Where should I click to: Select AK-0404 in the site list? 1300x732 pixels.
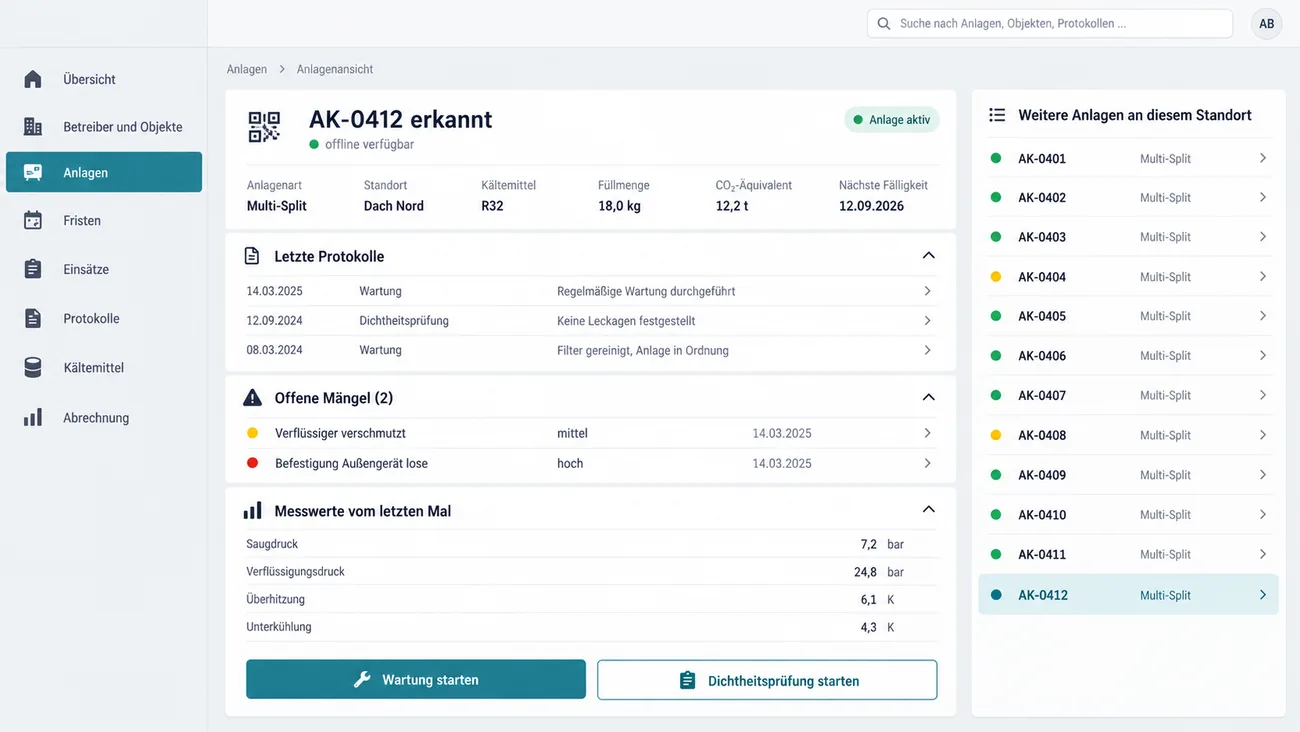click(x=1128, y=277)
